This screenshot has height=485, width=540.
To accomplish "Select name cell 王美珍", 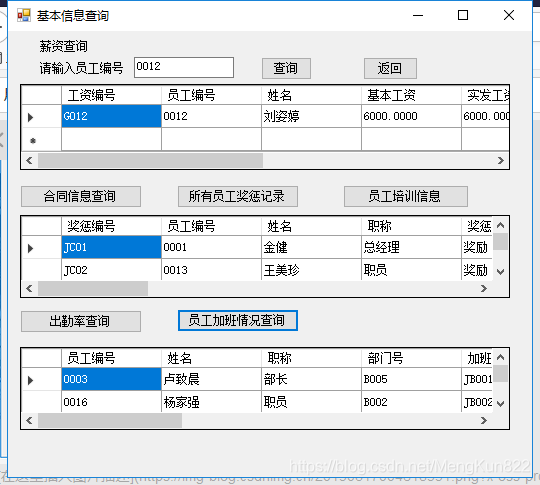I will [311, 270].
